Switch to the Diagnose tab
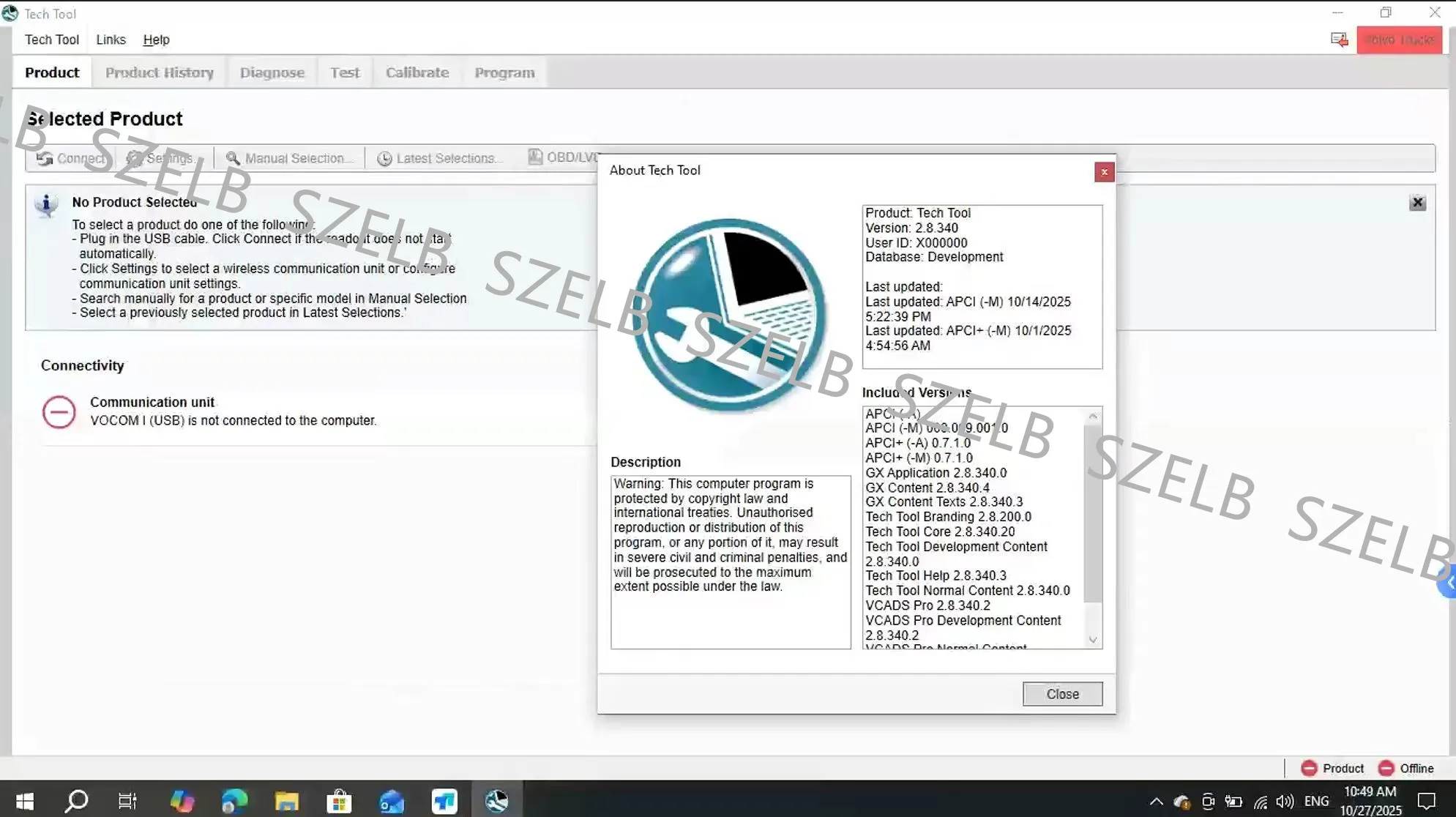Viewport: 1456px width, 817px height. [x=272, y=72]
